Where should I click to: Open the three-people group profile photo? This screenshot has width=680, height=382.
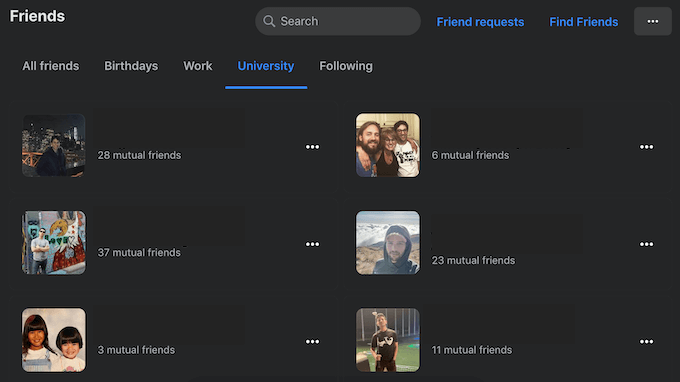coord(388,145)
